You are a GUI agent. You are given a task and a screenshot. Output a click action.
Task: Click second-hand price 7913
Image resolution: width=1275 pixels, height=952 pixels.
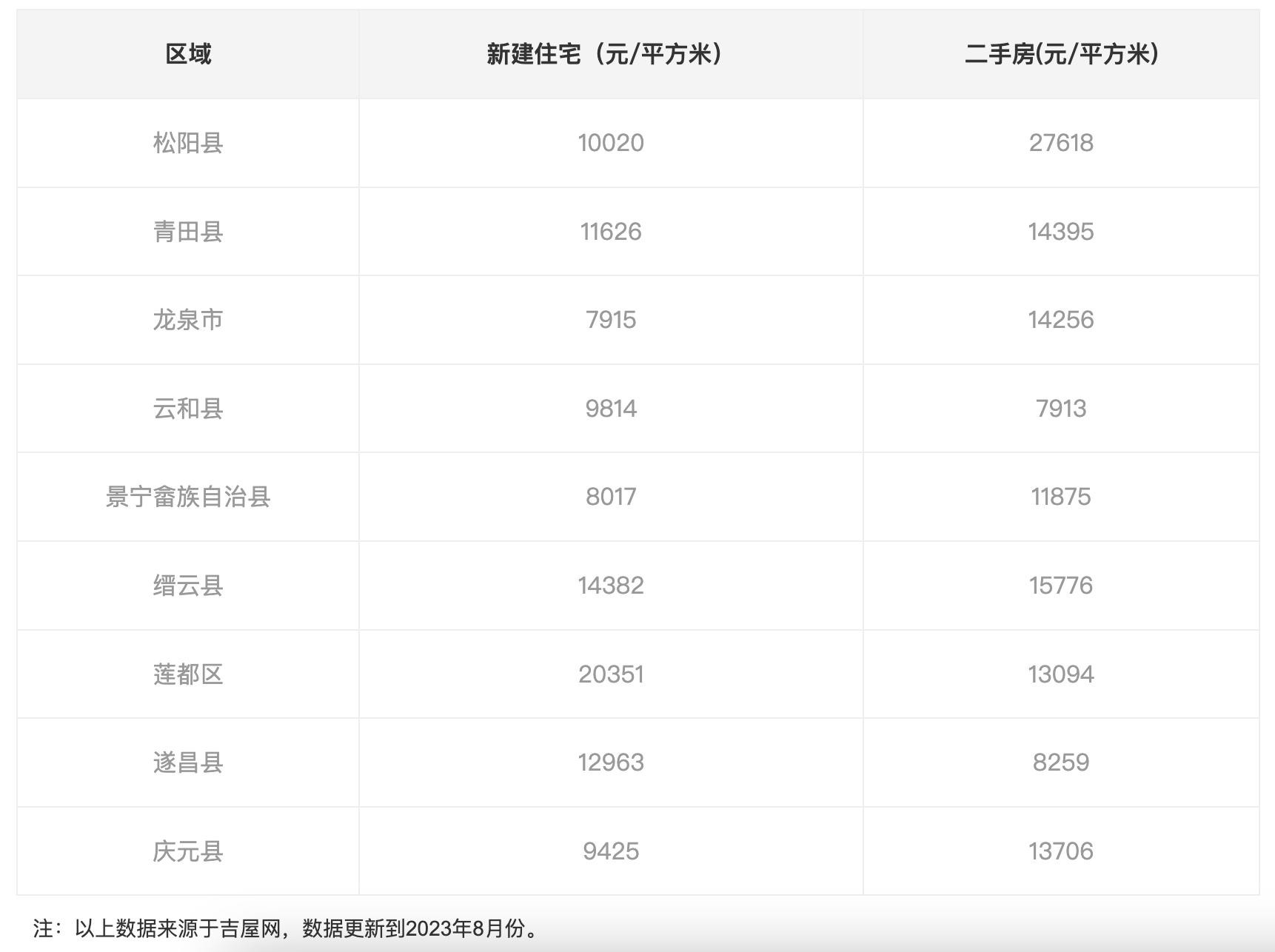1060,409
